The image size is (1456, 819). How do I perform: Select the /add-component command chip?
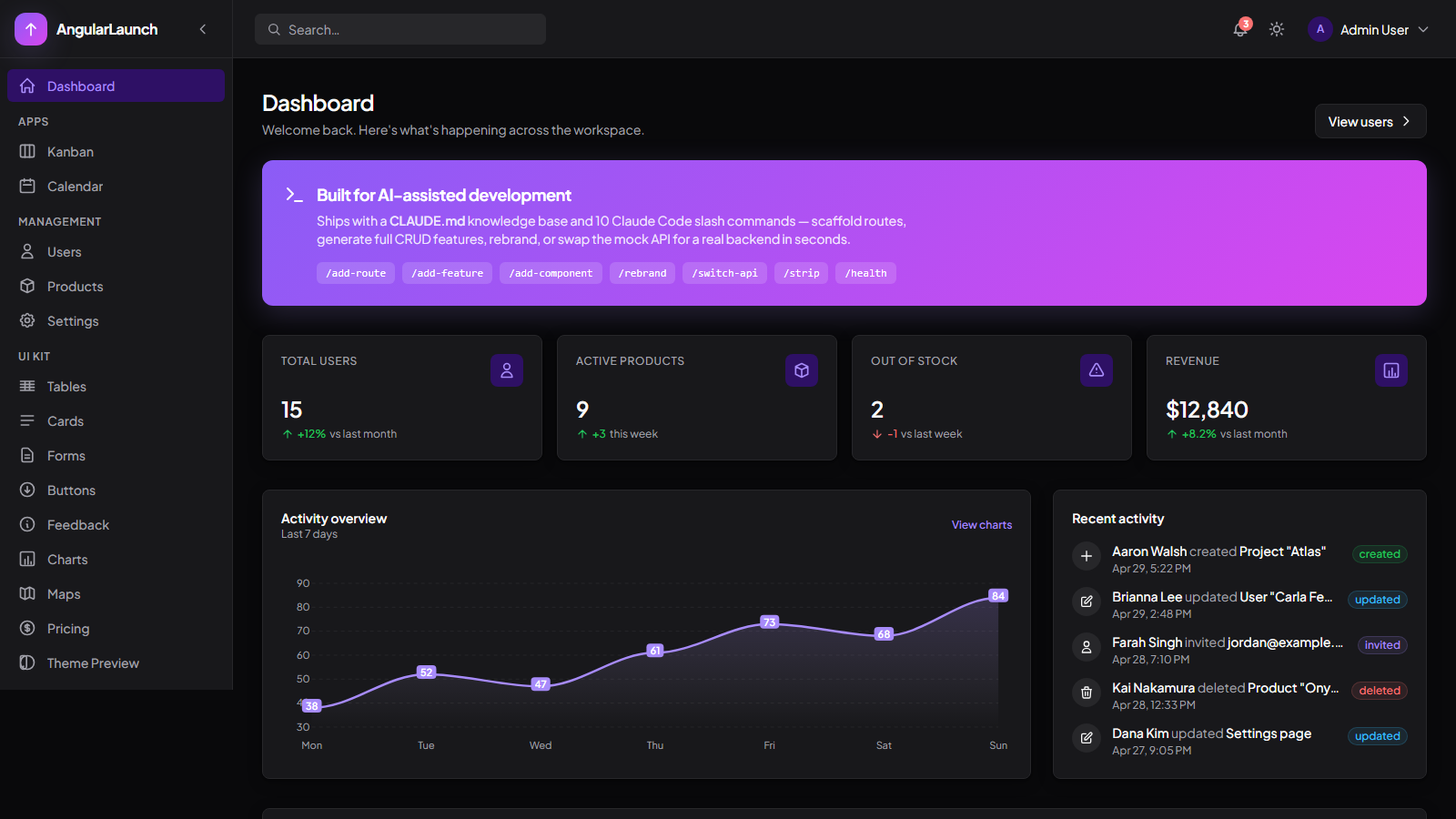(551, 273)
